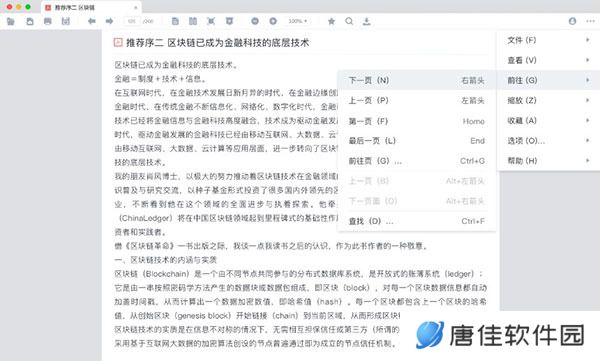This screenshot has width=600, height=361.
Task: Close the document tab with its X
Action: point(135,8)
